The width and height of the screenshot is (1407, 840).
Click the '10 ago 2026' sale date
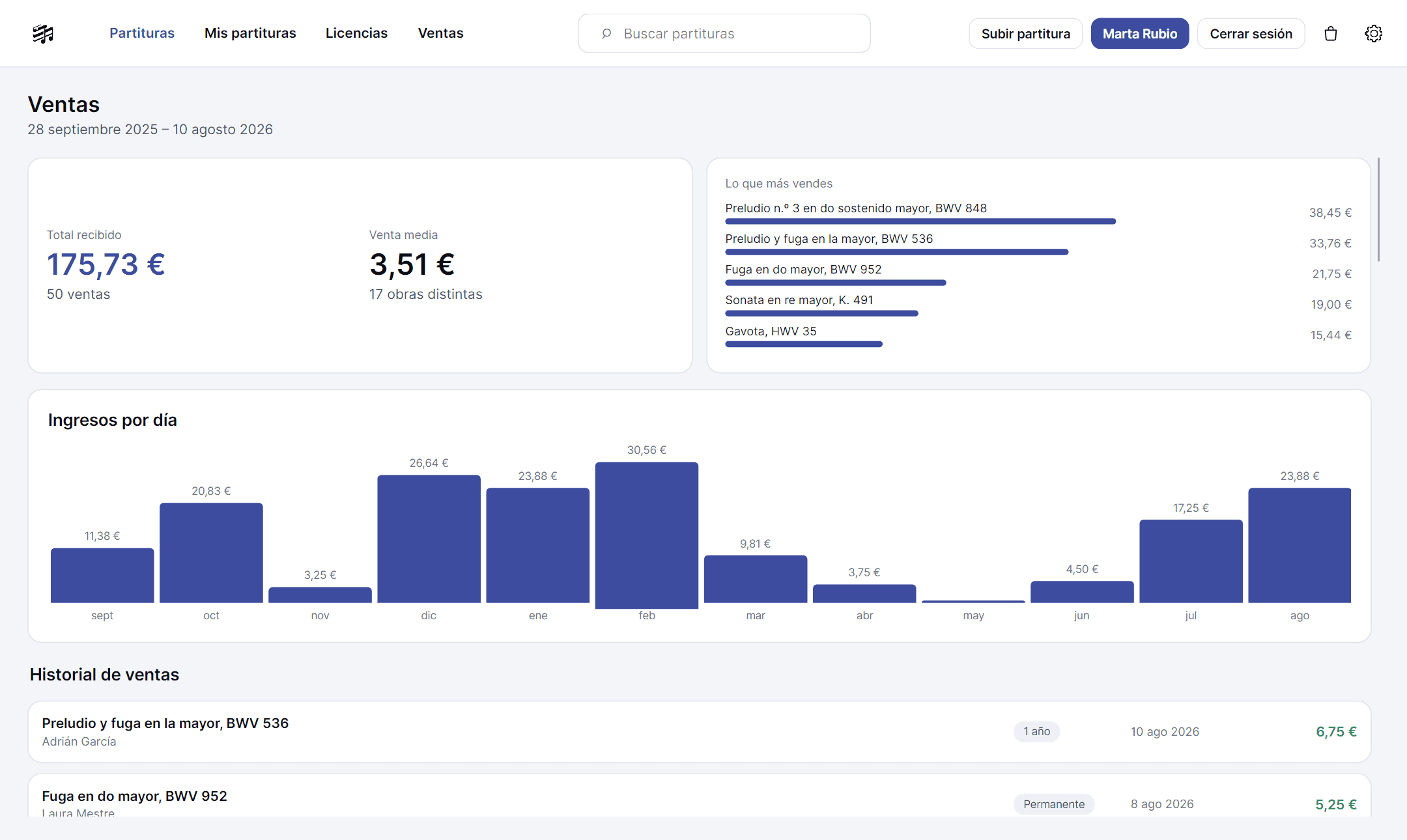pos(1165,732)
